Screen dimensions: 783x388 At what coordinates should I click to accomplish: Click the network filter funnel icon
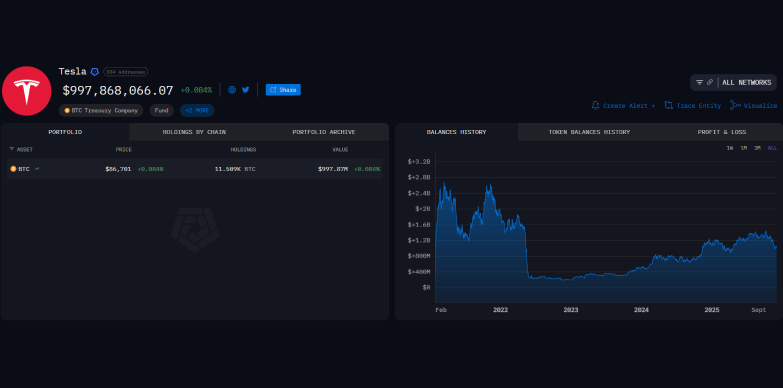pyautogui.click(x=700, y=82)
